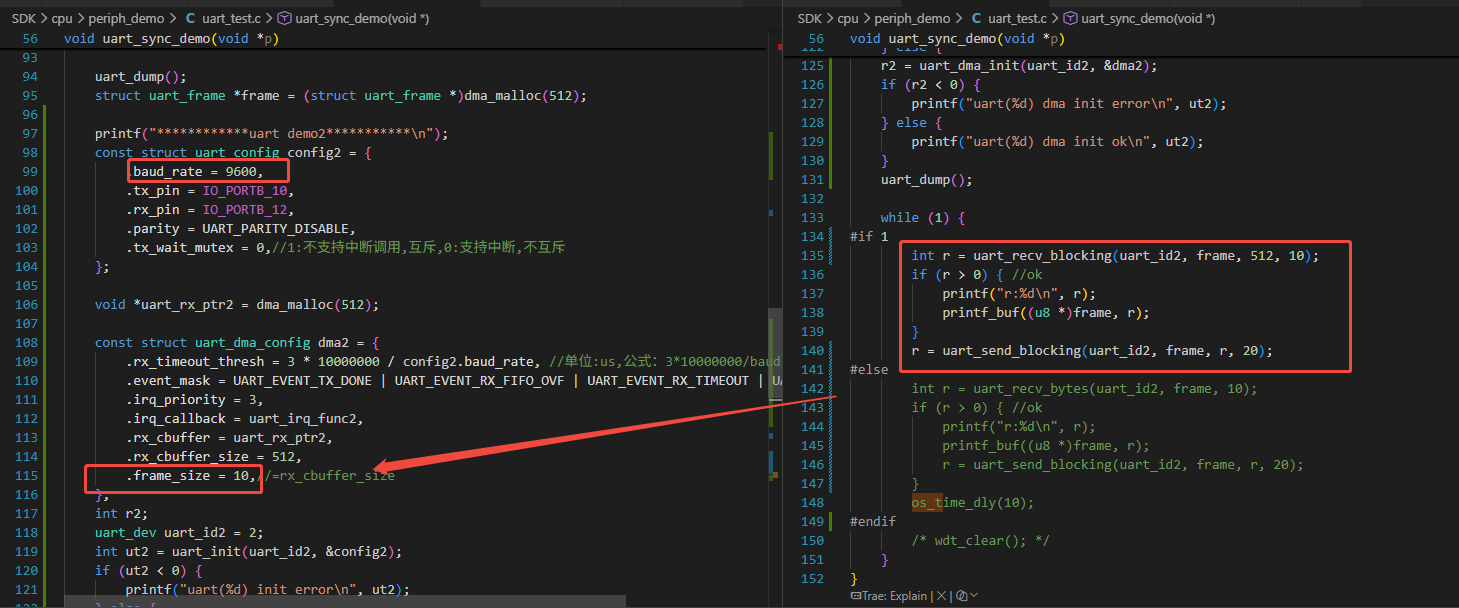This screenshot has width=1459, height=608.
Task: Click the C file icon in right pane breadcrumb
Action: coord(976,18)
